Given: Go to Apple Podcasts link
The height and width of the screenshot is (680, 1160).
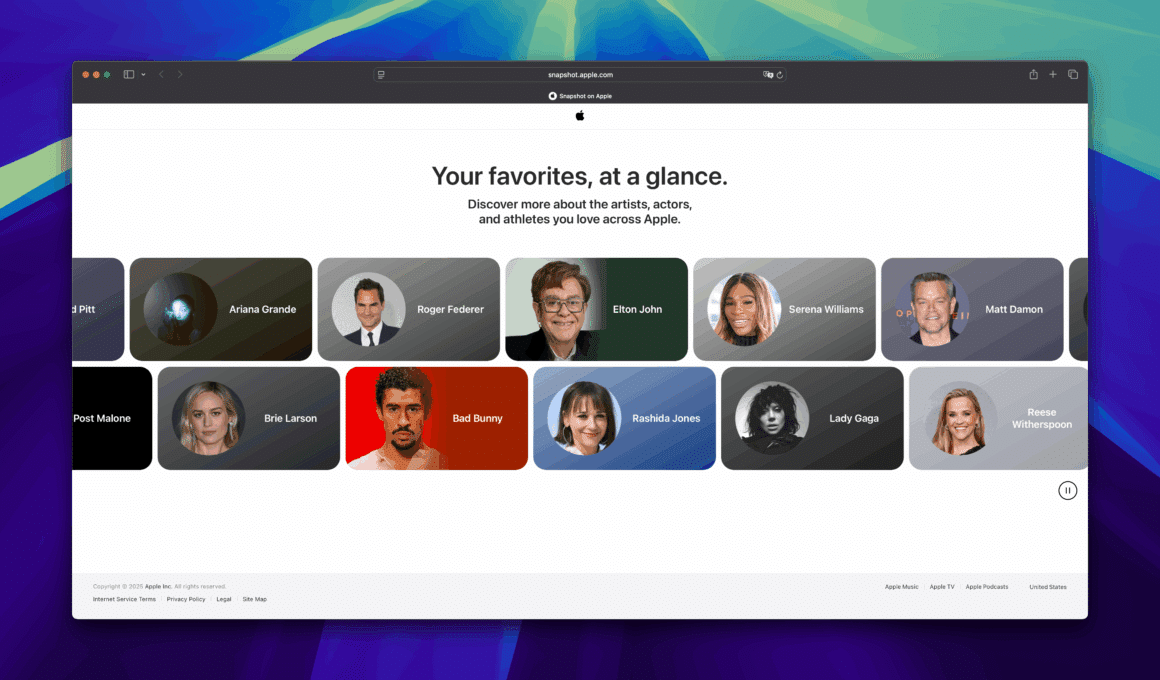Looking at the screenshot, I should tap(987, 587).
